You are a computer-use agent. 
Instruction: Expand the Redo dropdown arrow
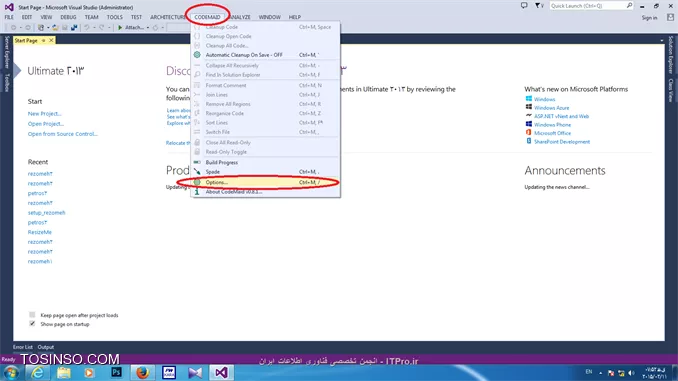click(109, 28)
